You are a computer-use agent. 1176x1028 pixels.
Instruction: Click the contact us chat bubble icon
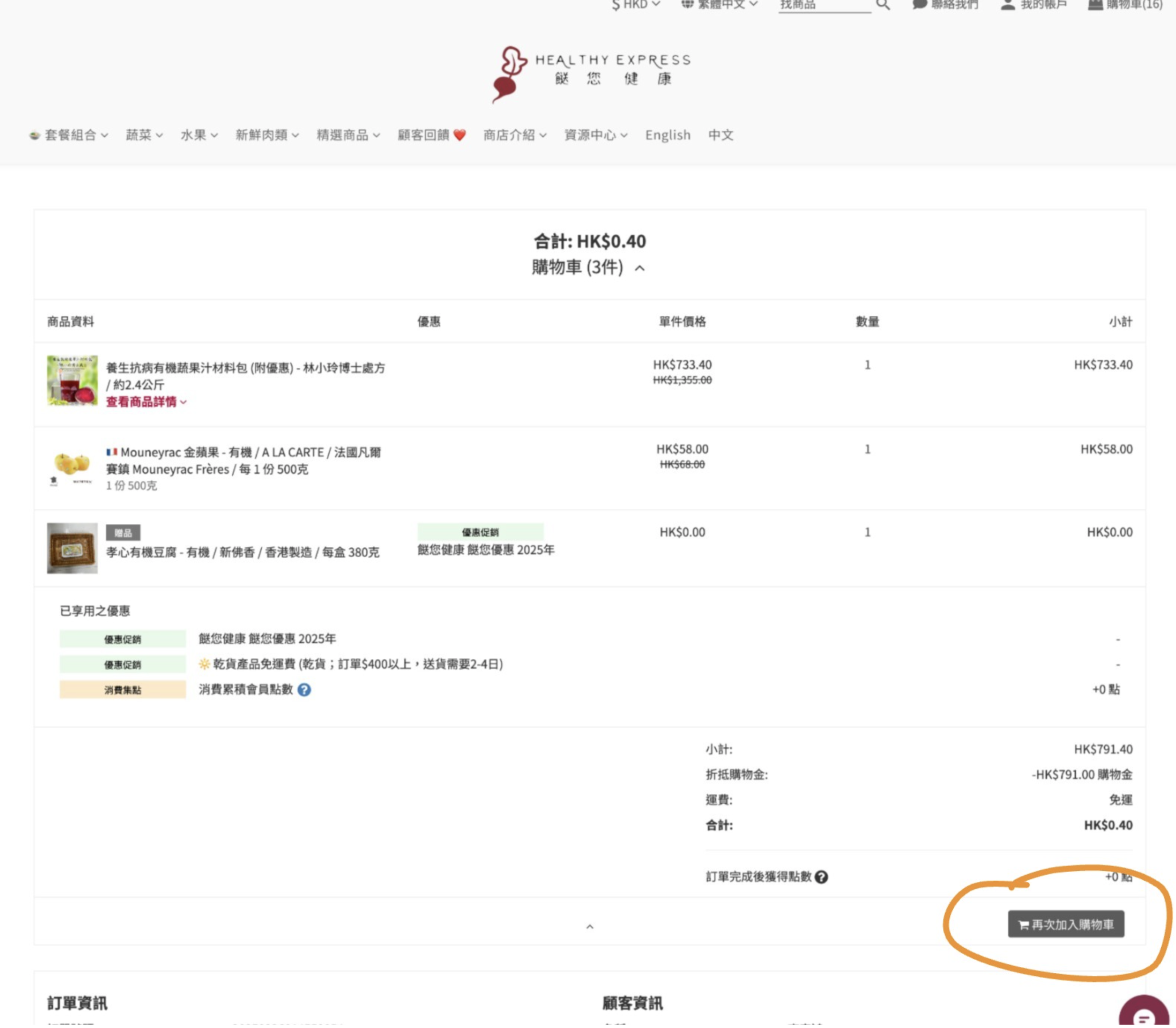coord(919,5)
